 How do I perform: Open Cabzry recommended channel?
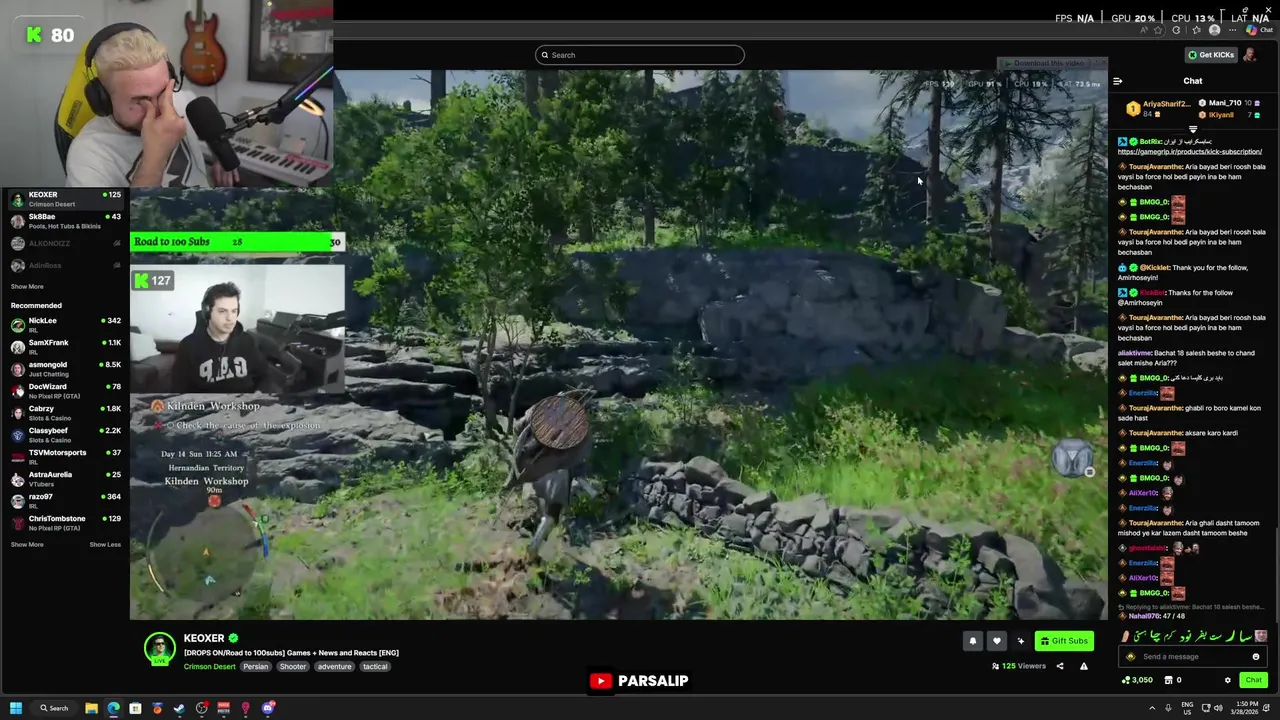point(65,413)
